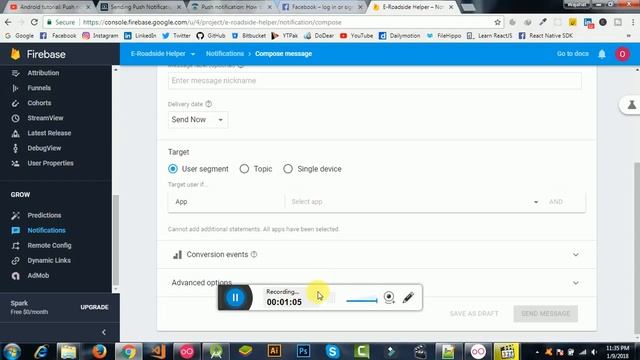
Task: Open Photoshop from the taskbar
Action: tap(303, 351)
